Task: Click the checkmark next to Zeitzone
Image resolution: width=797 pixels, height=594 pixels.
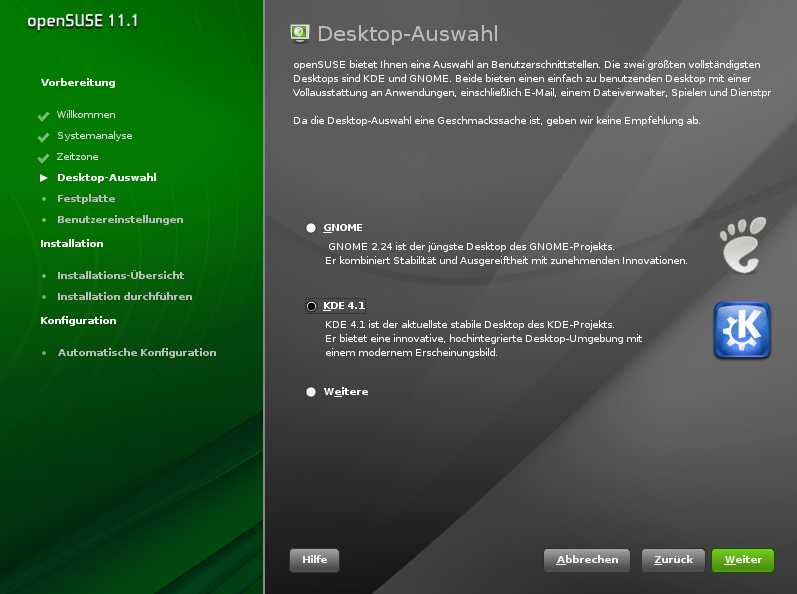Action: (x=43, y=158)
